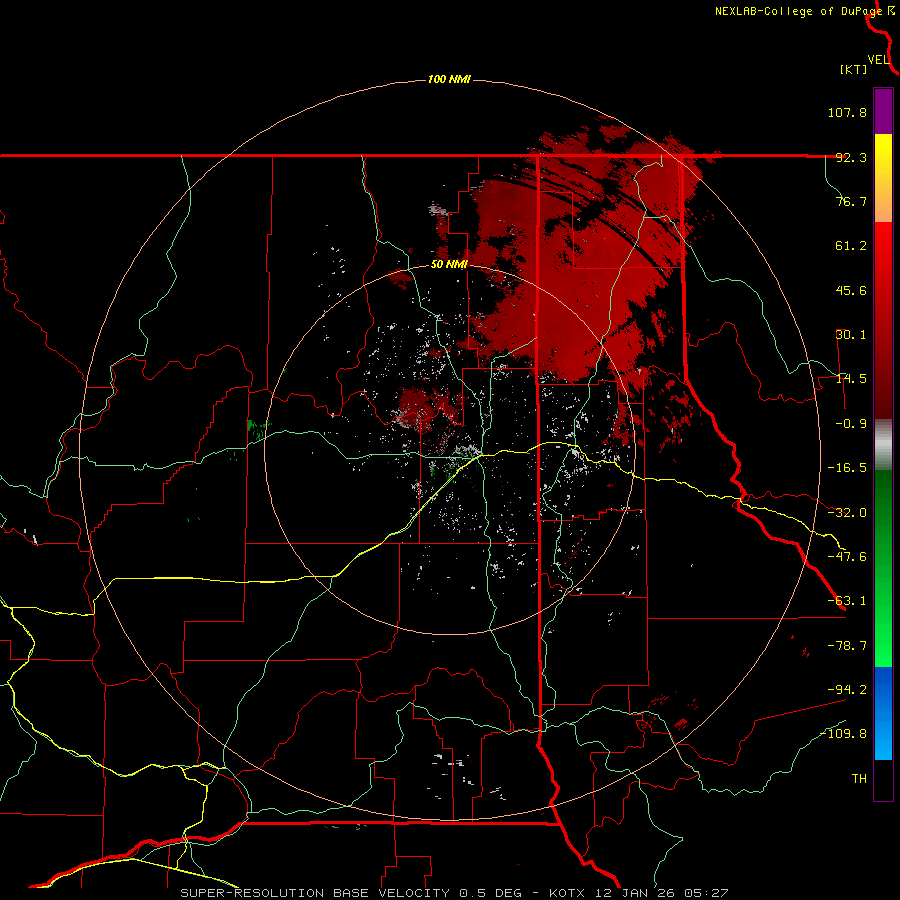The image size is (900, 900).
Task: Click the TH label below the scale
Action: point(859,779)
